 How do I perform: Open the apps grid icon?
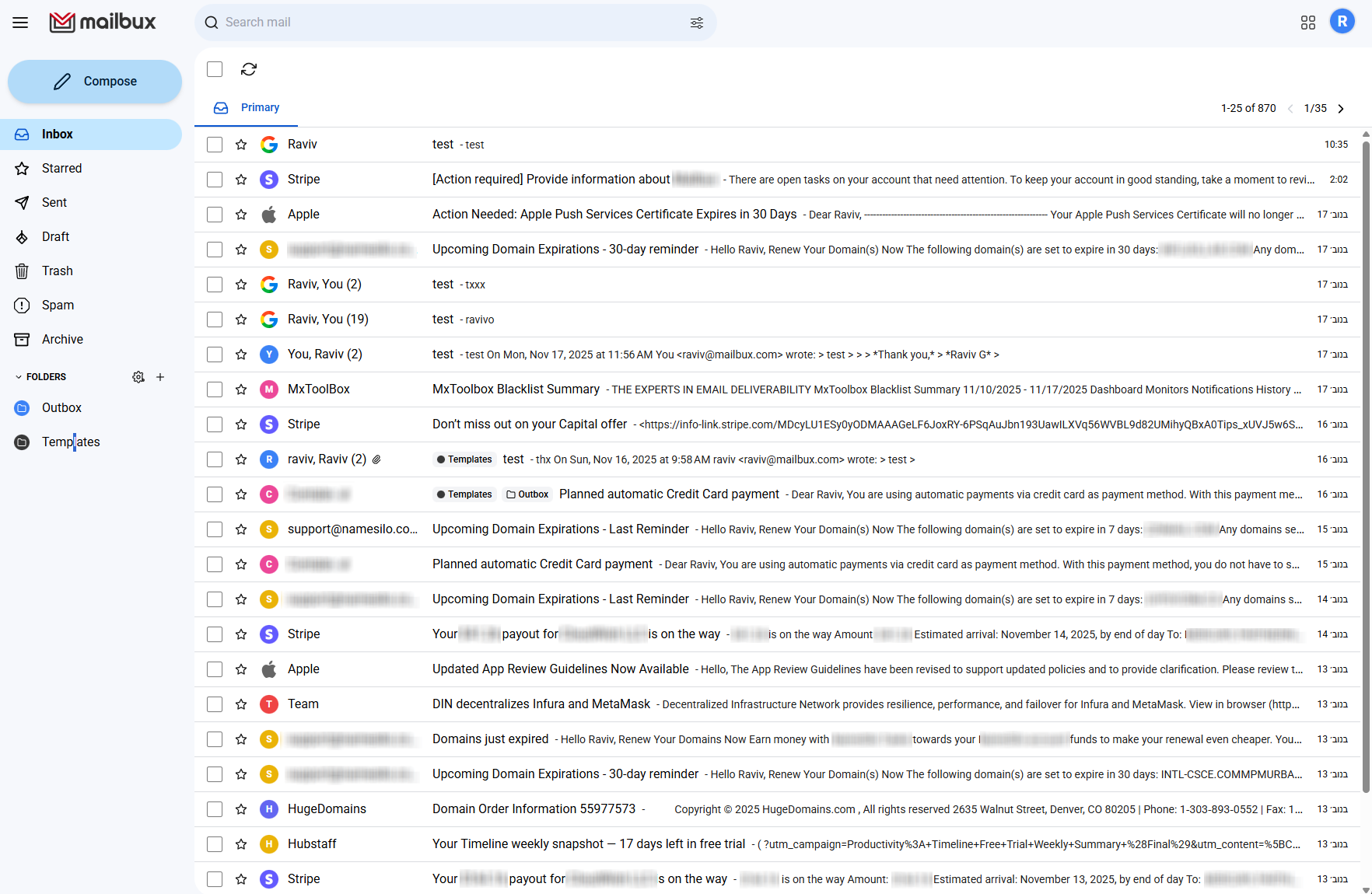pos(1307,23)
